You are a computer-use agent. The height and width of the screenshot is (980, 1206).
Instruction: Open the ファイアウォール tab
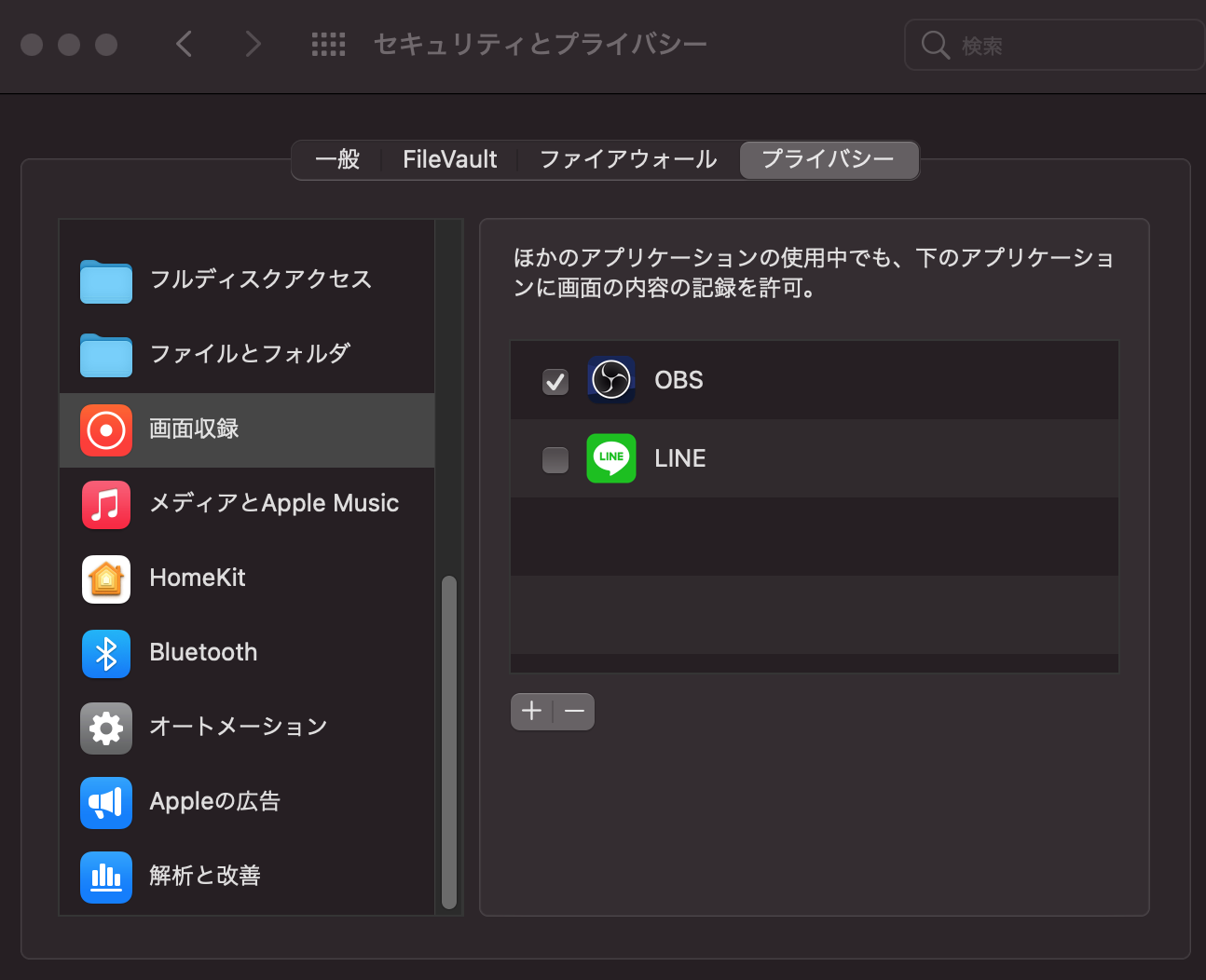coord(628,159)
